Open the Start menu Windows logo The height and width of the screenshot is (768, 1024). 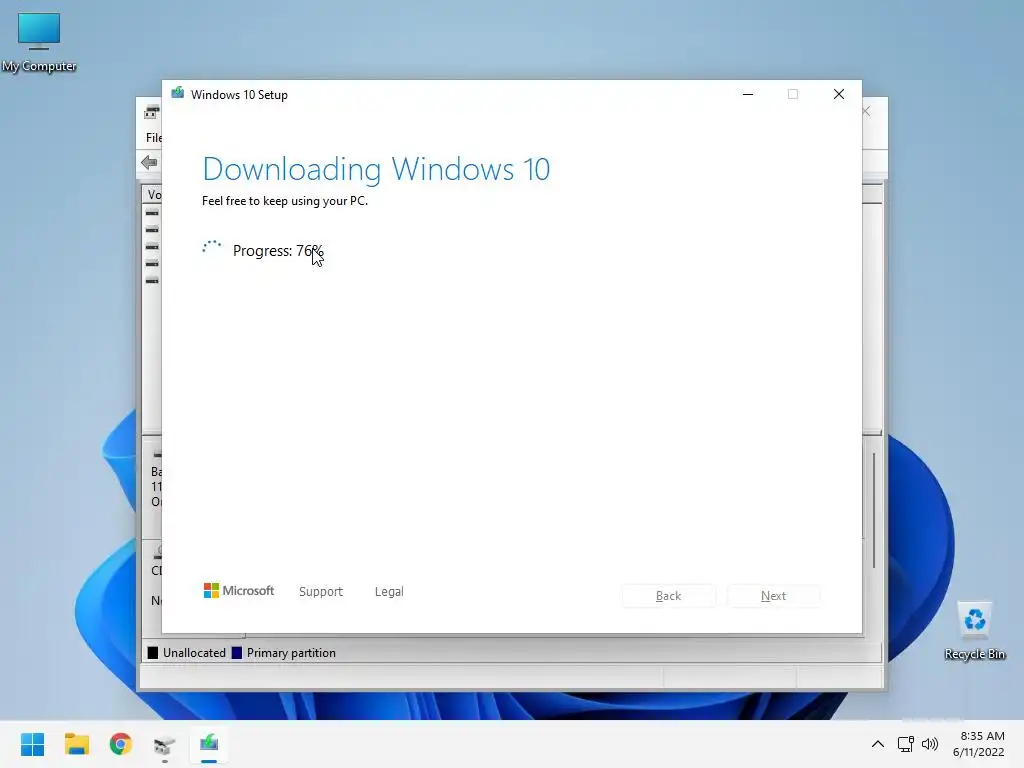pos(32,744)
